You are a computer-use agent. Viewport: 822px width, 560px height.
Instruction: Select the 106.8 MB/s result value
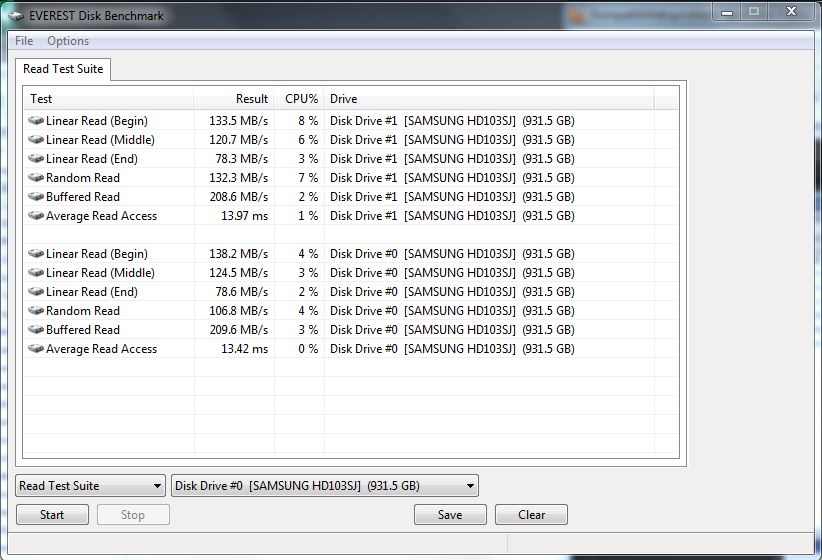(x=239, y=310)
